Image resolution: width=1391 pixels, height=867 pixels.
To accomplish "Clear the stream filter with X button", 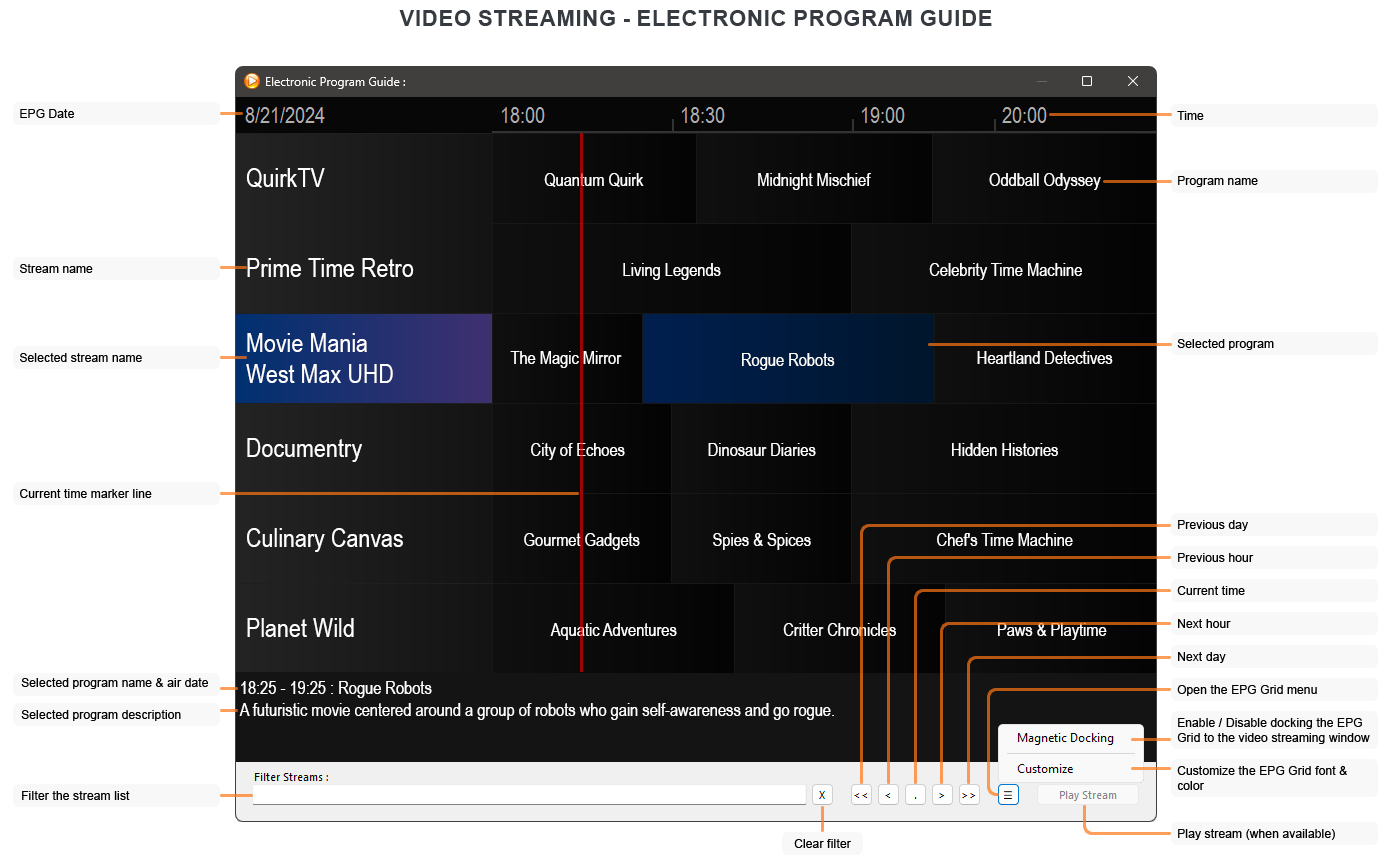I will click(822, 795).
